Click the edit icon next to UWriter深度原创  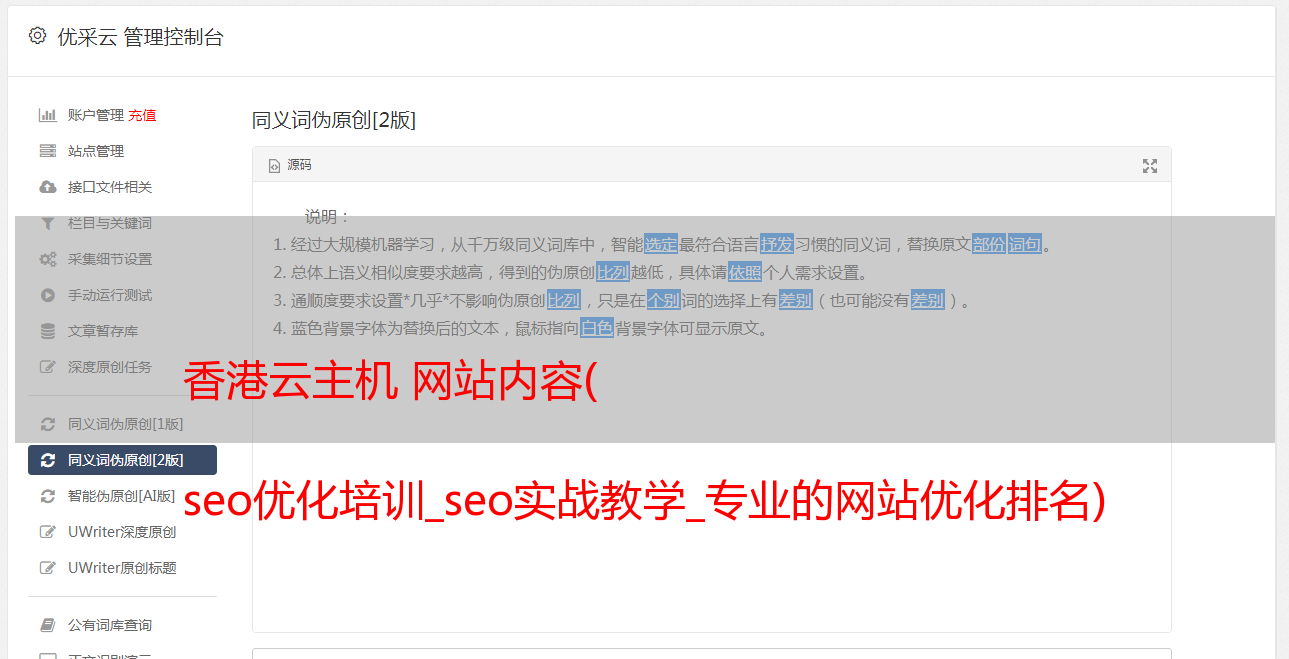47,532
